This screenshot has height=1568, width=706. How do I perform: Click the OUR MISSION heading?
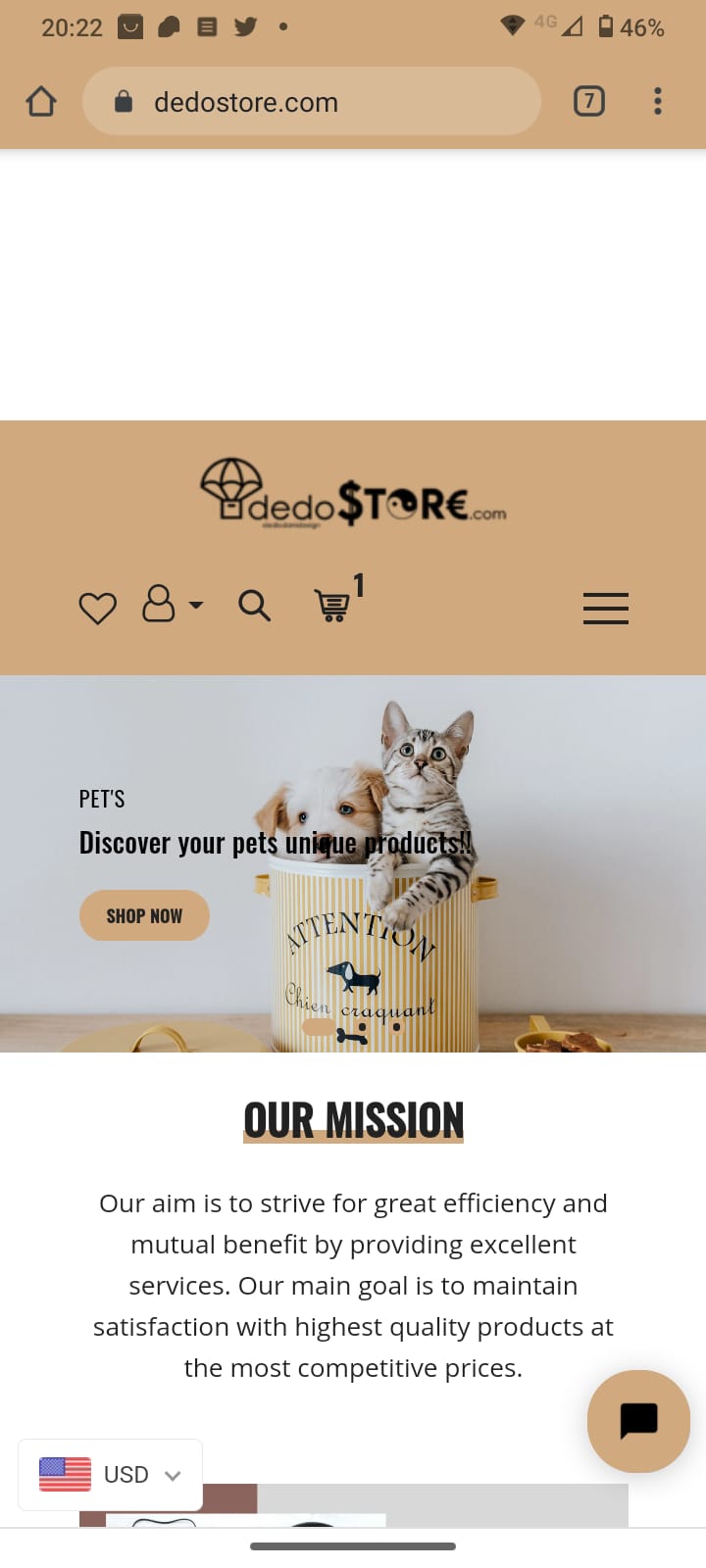(353, 1120)
